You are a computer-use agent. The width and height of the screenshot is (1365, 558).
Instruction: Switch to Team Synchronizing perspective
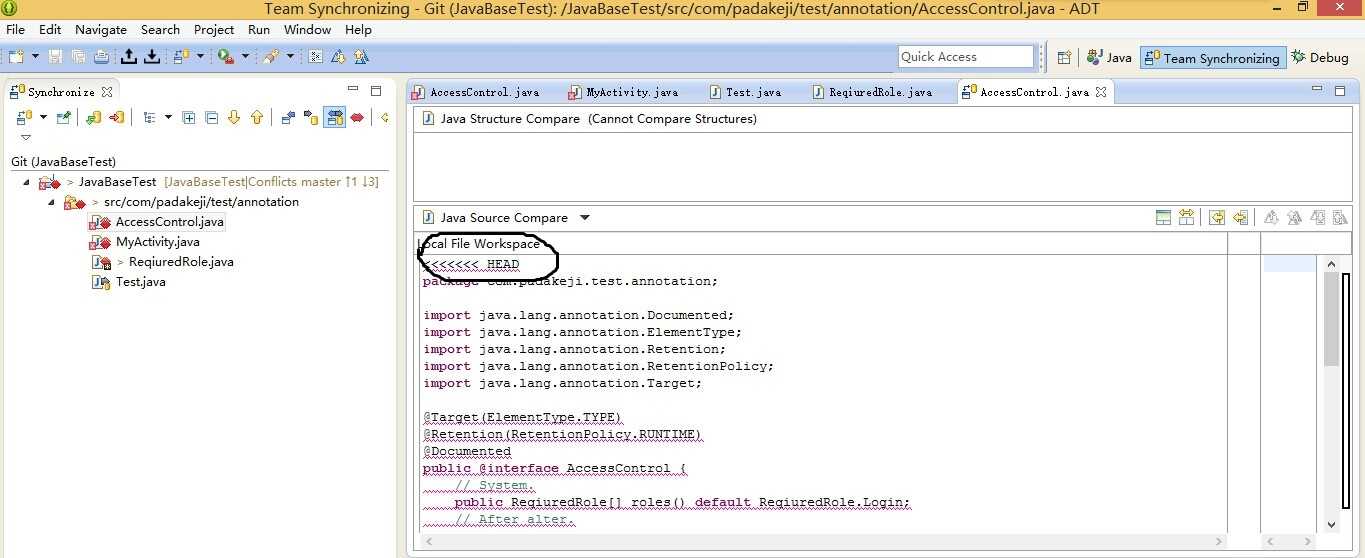1212,57
